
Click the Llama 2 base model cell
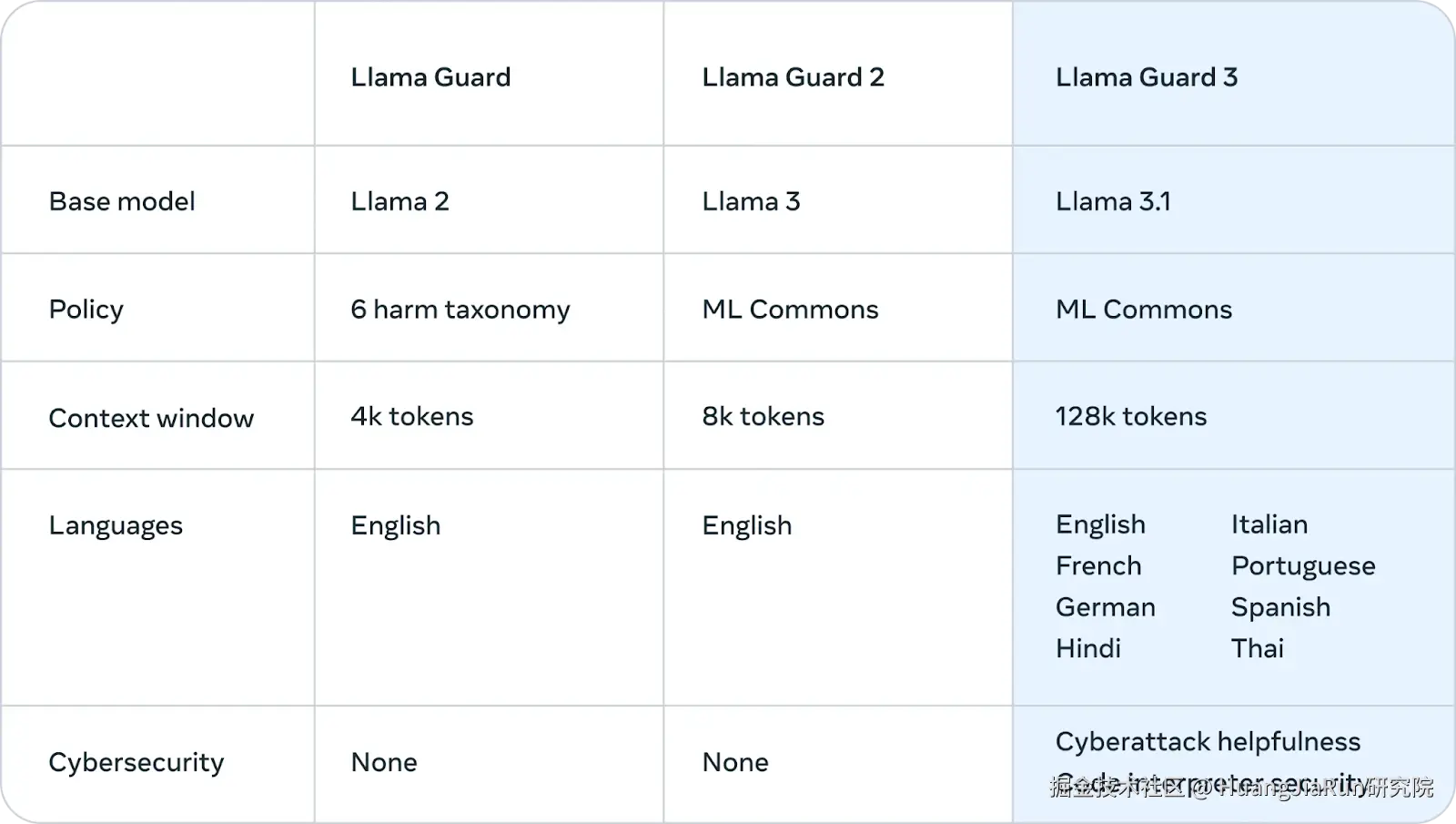[x=399, y=201]
